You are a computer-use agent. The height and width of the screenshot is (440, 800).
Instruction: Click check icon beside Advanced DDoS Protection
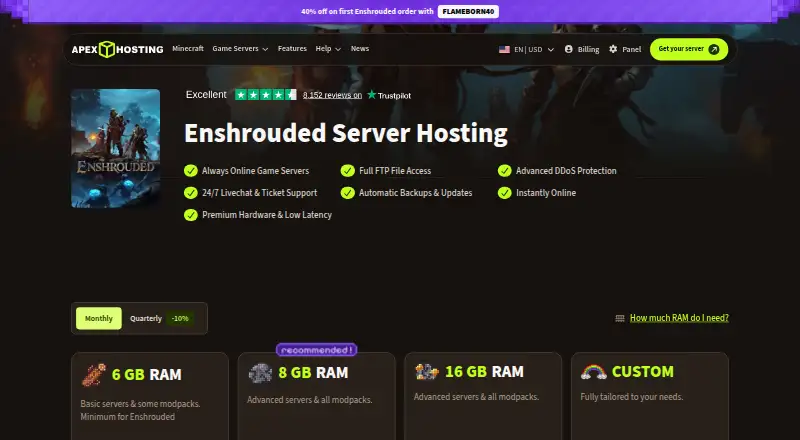(x=505, y=170)
